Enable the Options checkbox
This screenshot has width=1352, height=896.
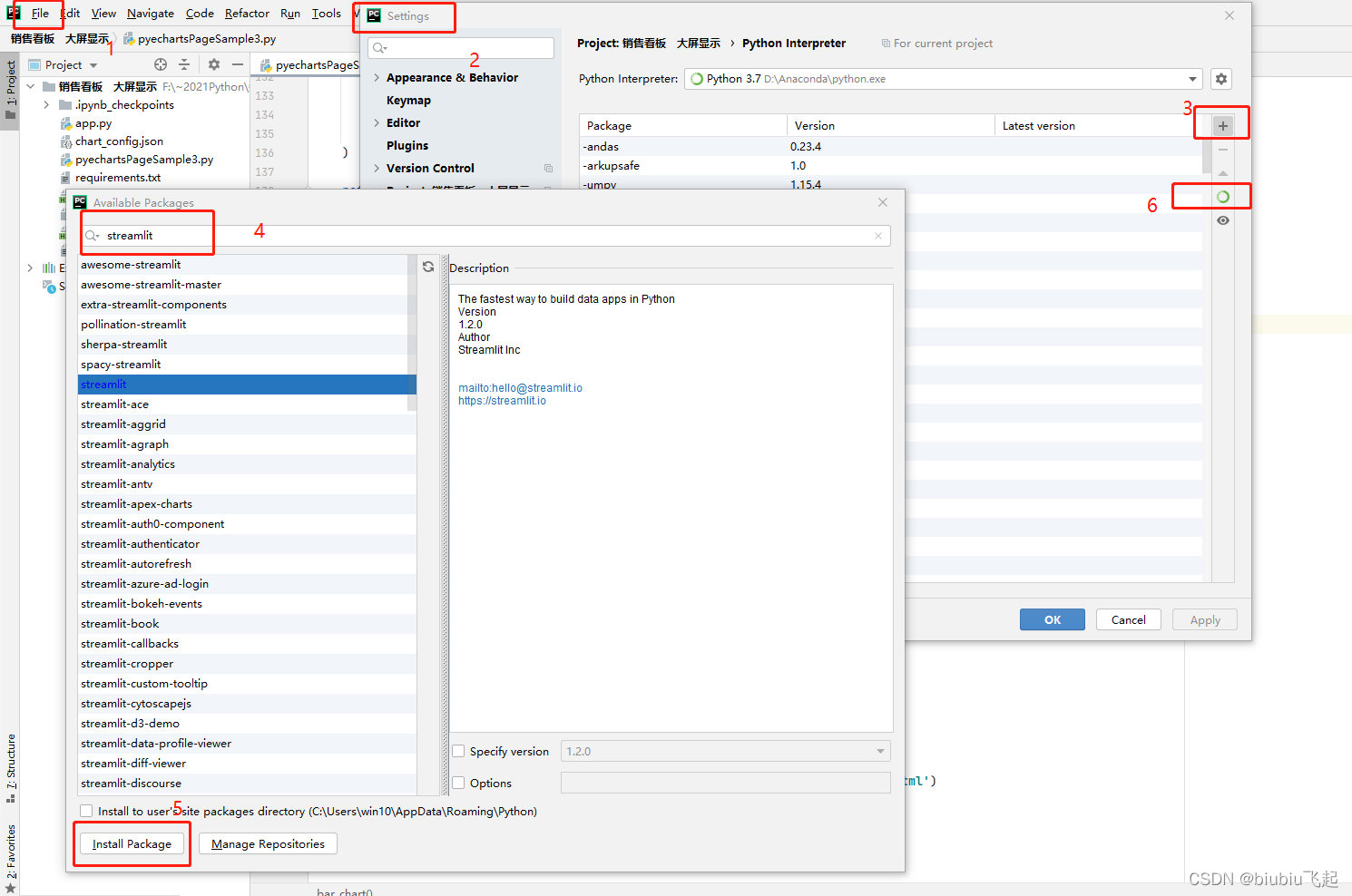[x=458, y=783]
